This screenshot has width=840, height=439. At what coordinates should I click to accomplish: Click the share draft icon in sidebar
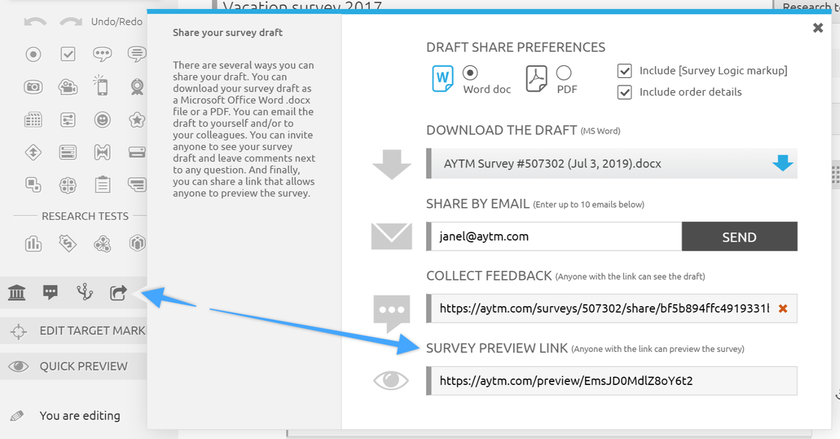118,292
